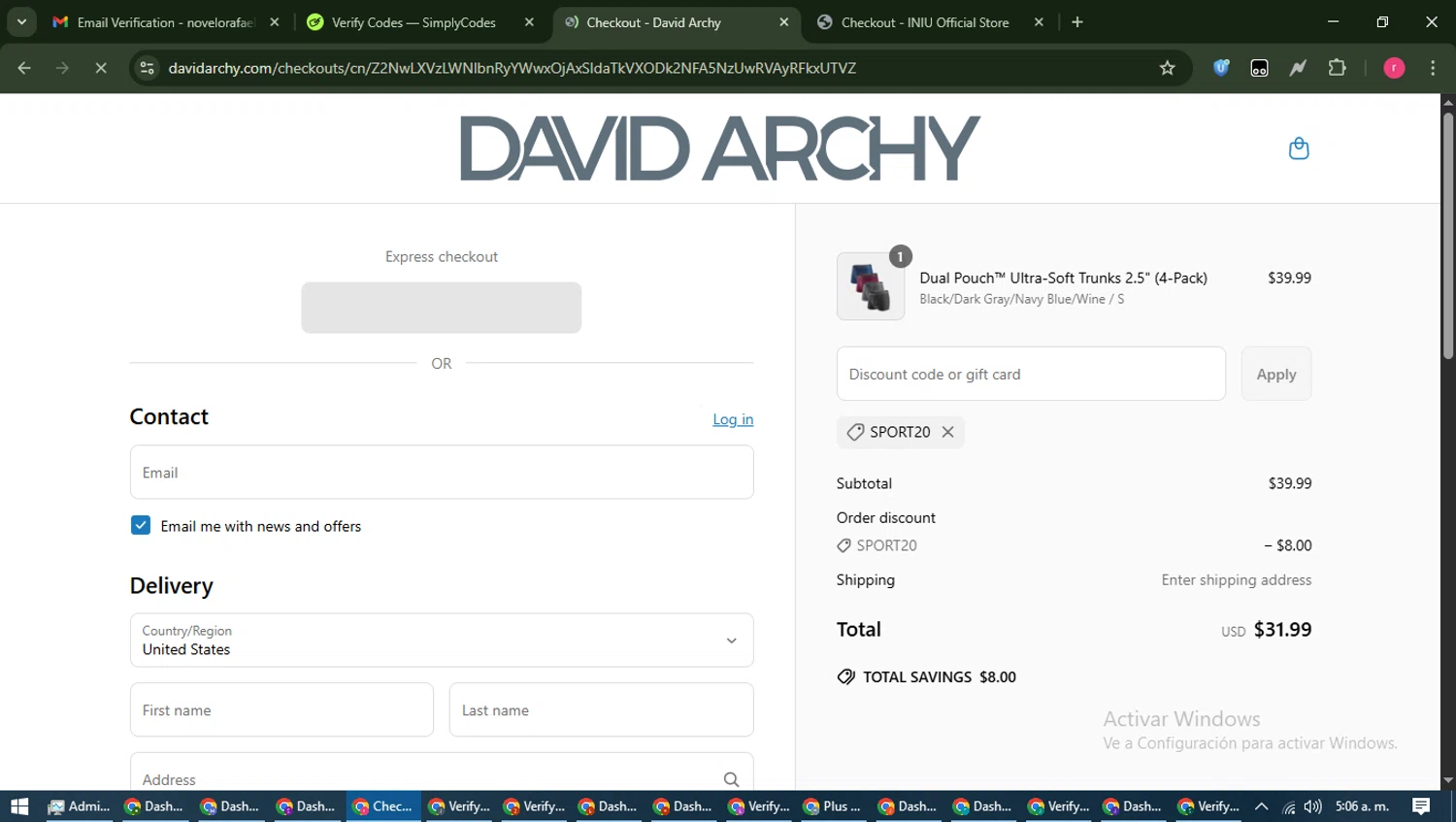Open the volume speaker tray icon
Viewport: 1456px width, 822px height.
(1312, 806)
